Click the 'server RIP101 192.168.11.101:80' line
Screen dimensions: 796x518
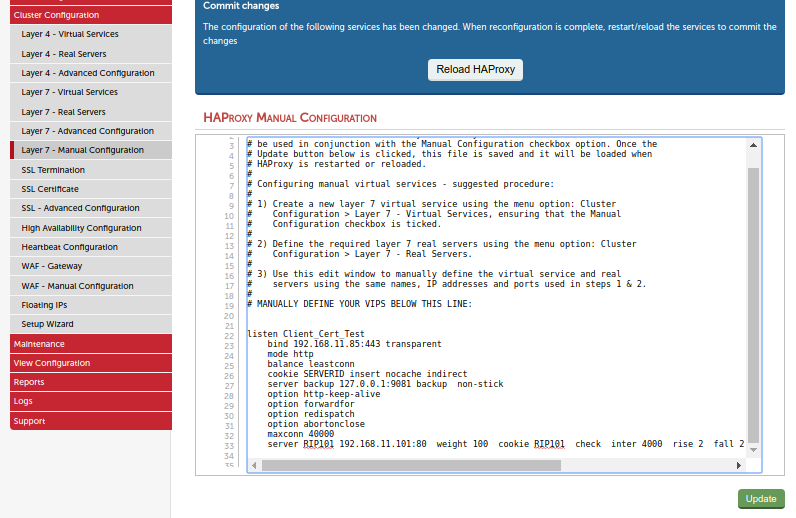(506, 444)
